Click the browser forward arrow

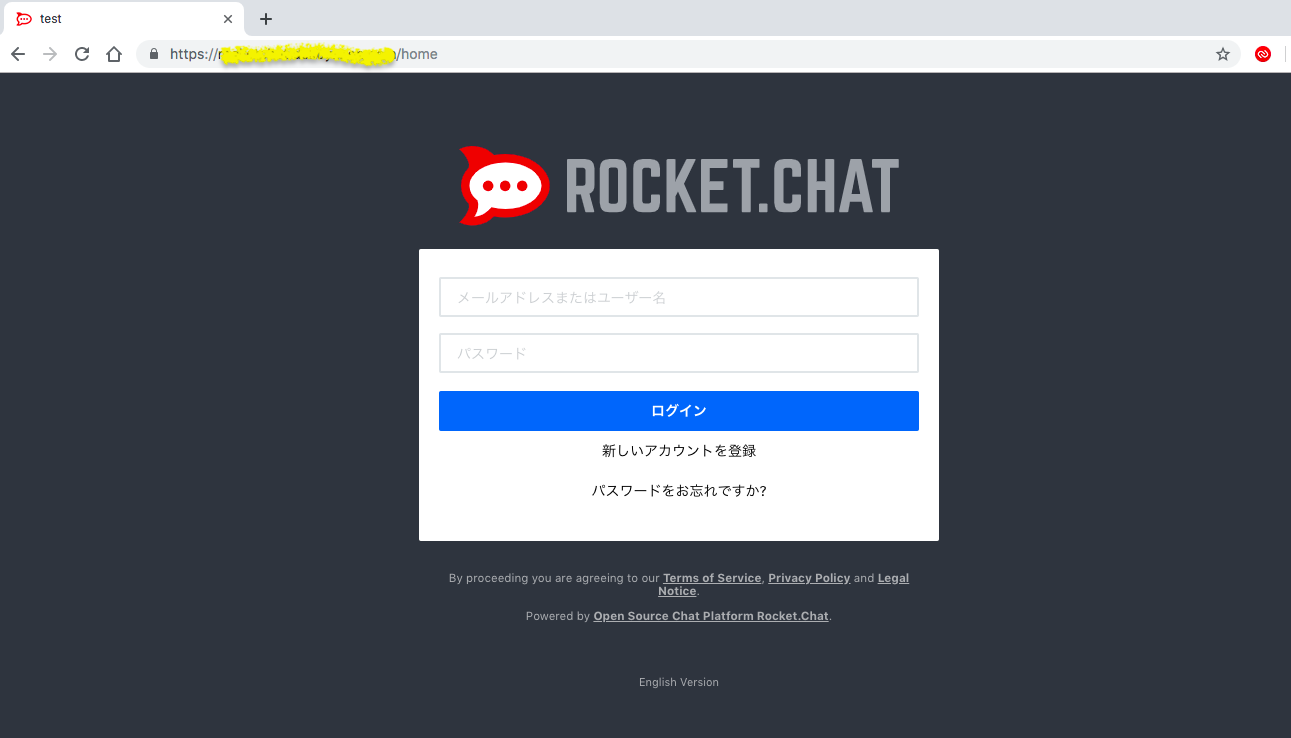(49, 53)
